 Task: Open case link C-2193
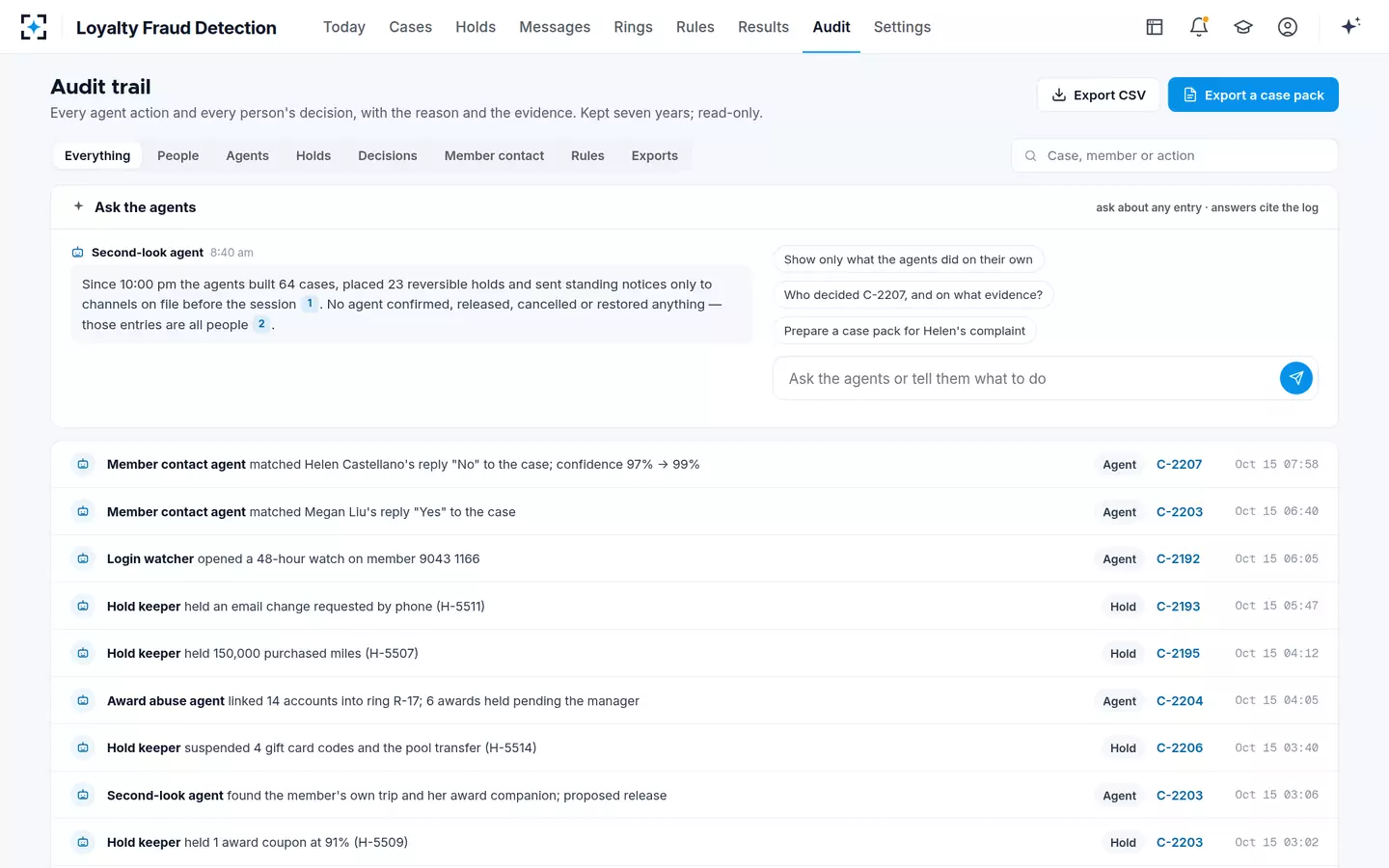[1179, 606]
